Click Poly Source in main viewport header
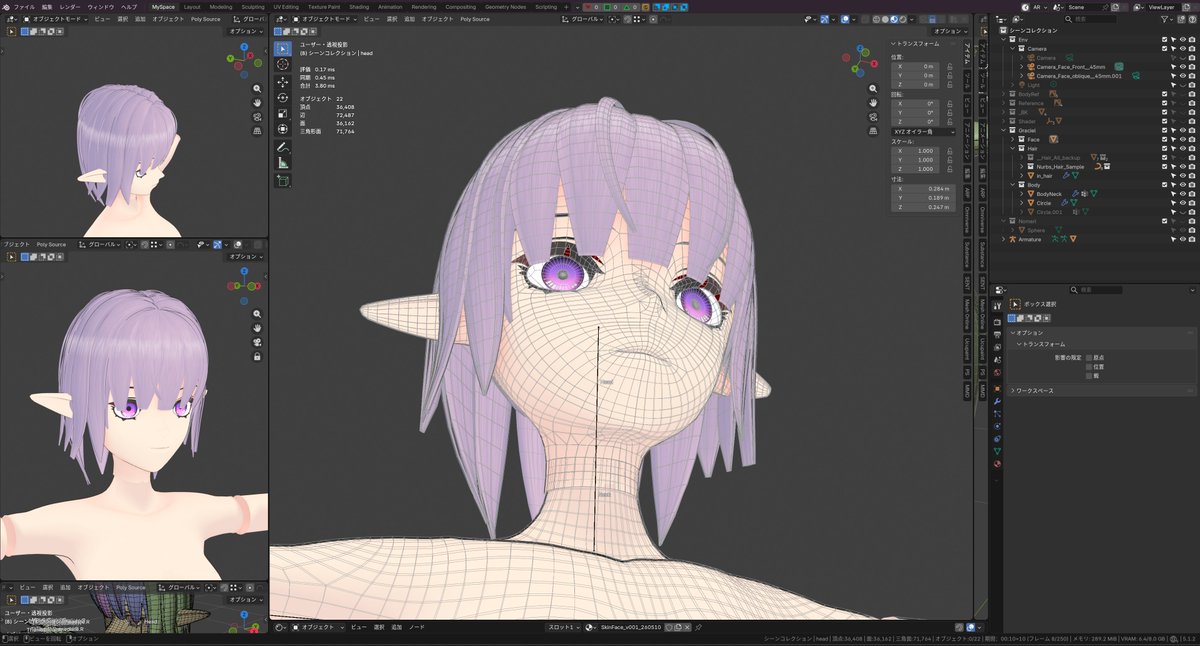Image resolution: width=1200 pixels, height=646 pixels. pos(474,19)
